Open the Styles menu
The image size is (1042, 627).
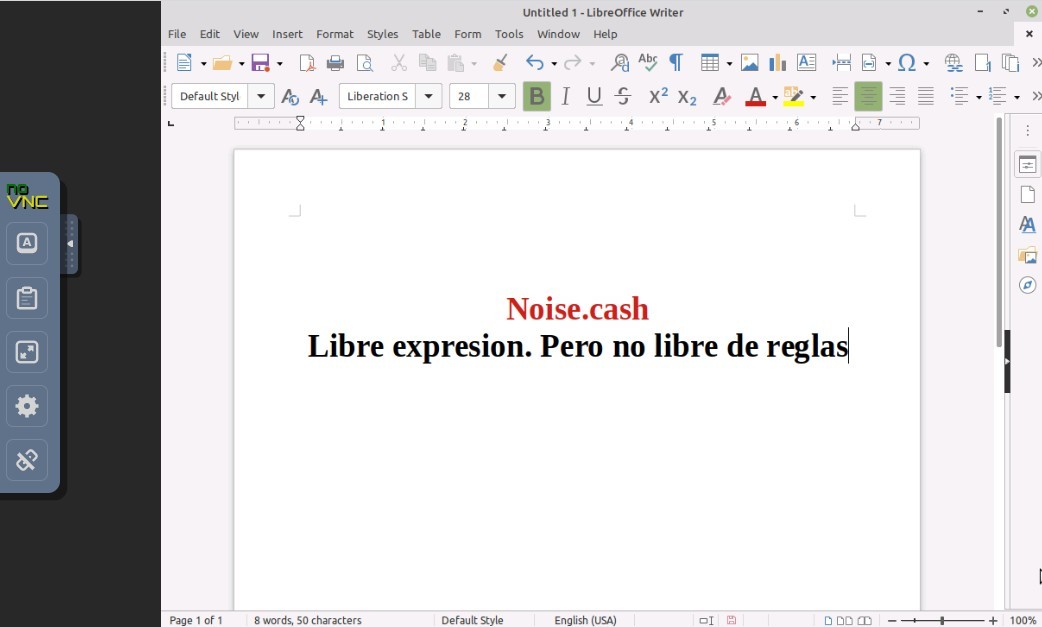click(383, 34)
